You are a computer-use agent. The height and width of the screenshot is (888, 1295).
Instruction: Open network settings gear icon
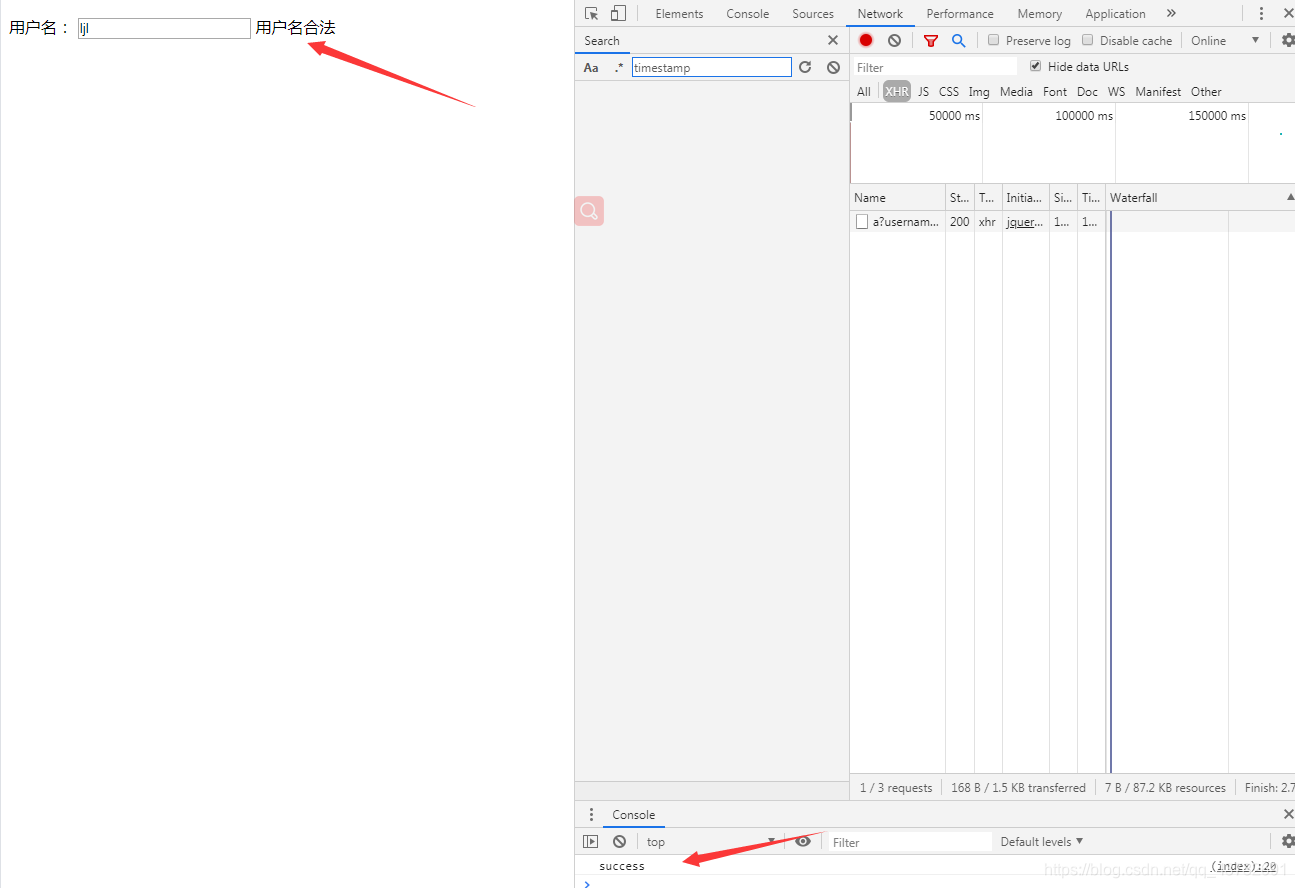[1288, 40]
